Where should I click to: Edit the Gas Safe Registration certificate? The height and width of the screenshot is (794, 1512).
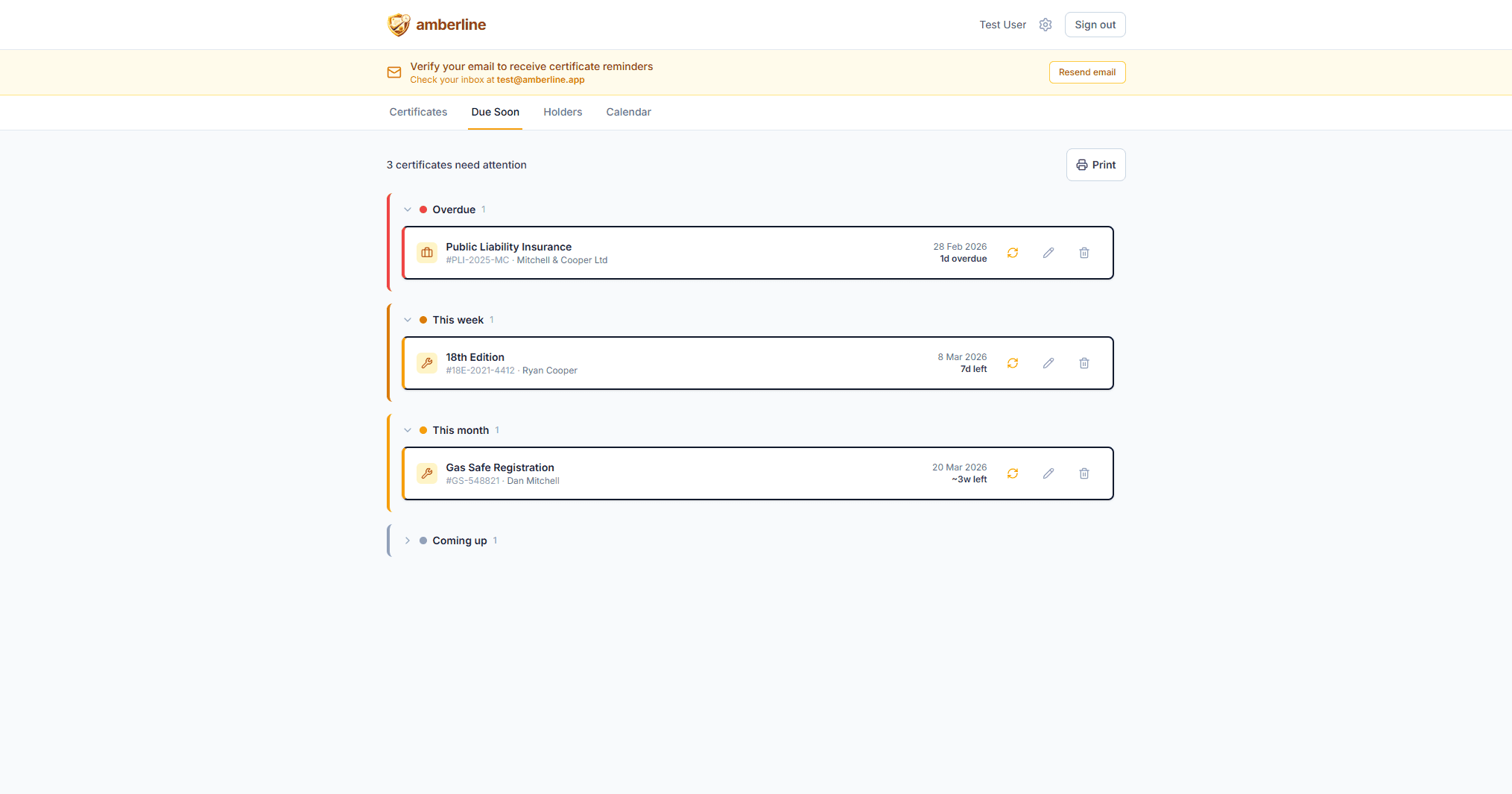click(1048, 473)
